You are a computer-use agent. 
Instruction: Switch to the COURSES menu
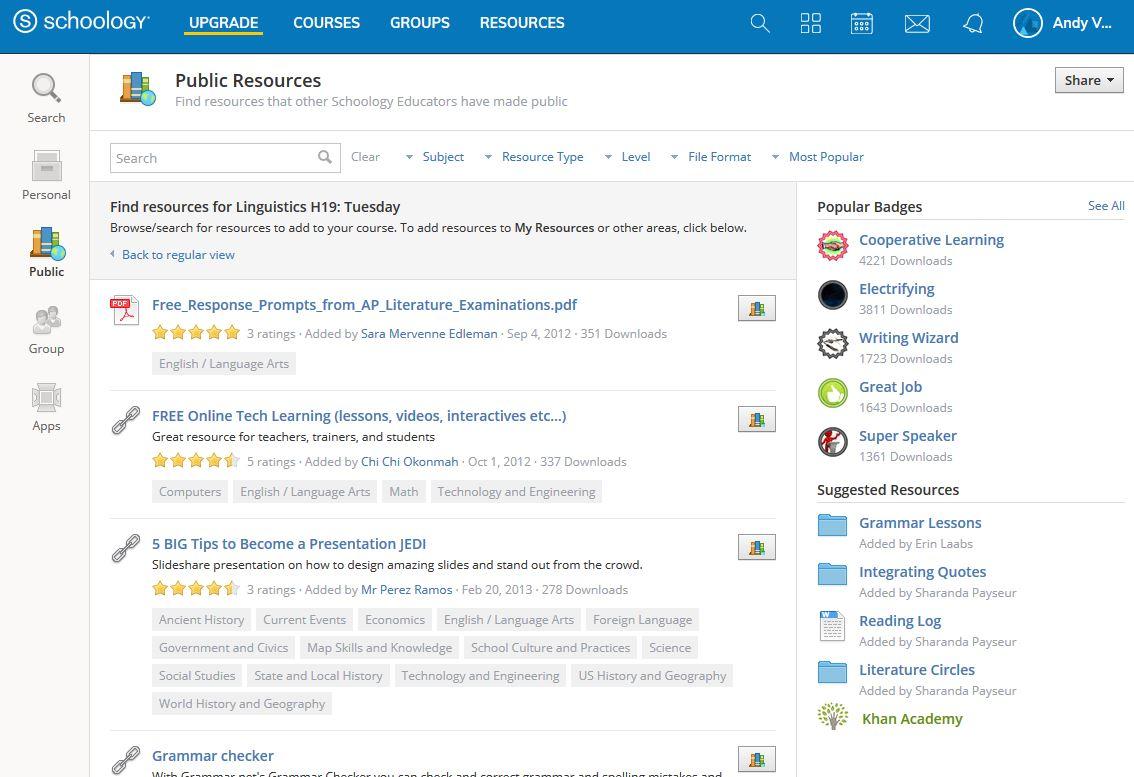(326, 22)
